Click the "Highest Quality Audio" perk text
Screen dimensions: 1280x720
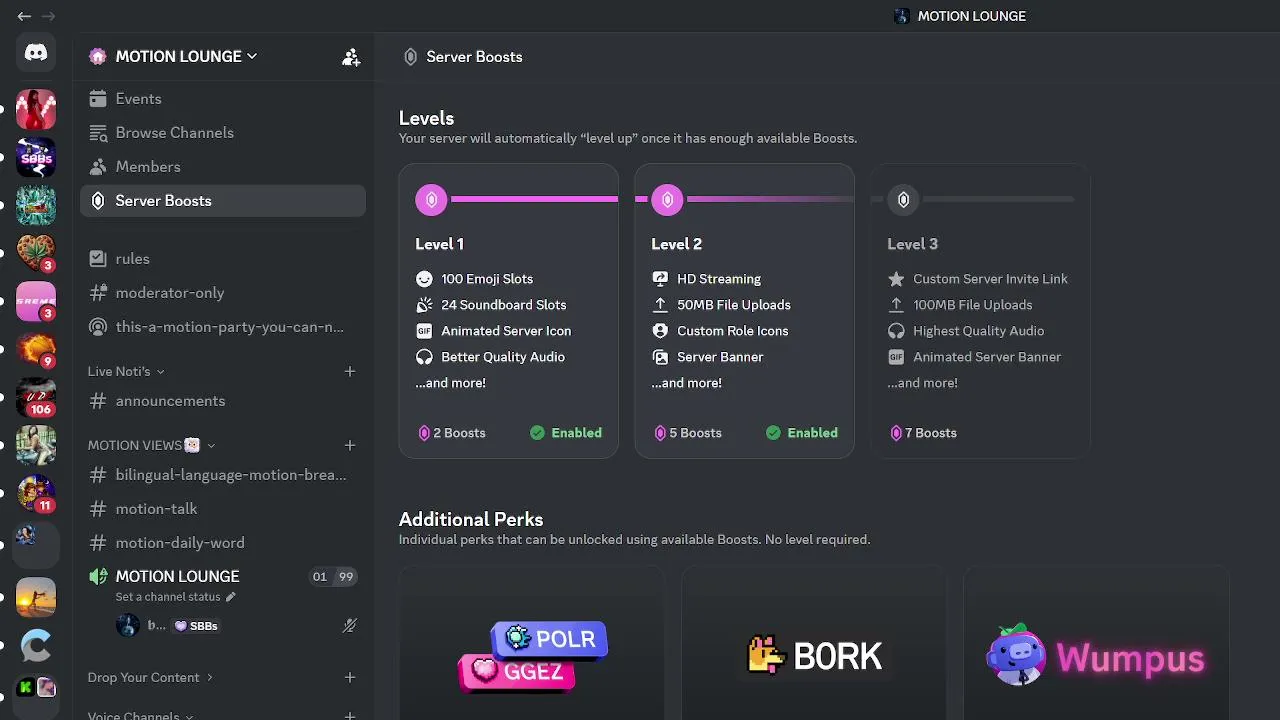tap(978, 331)
